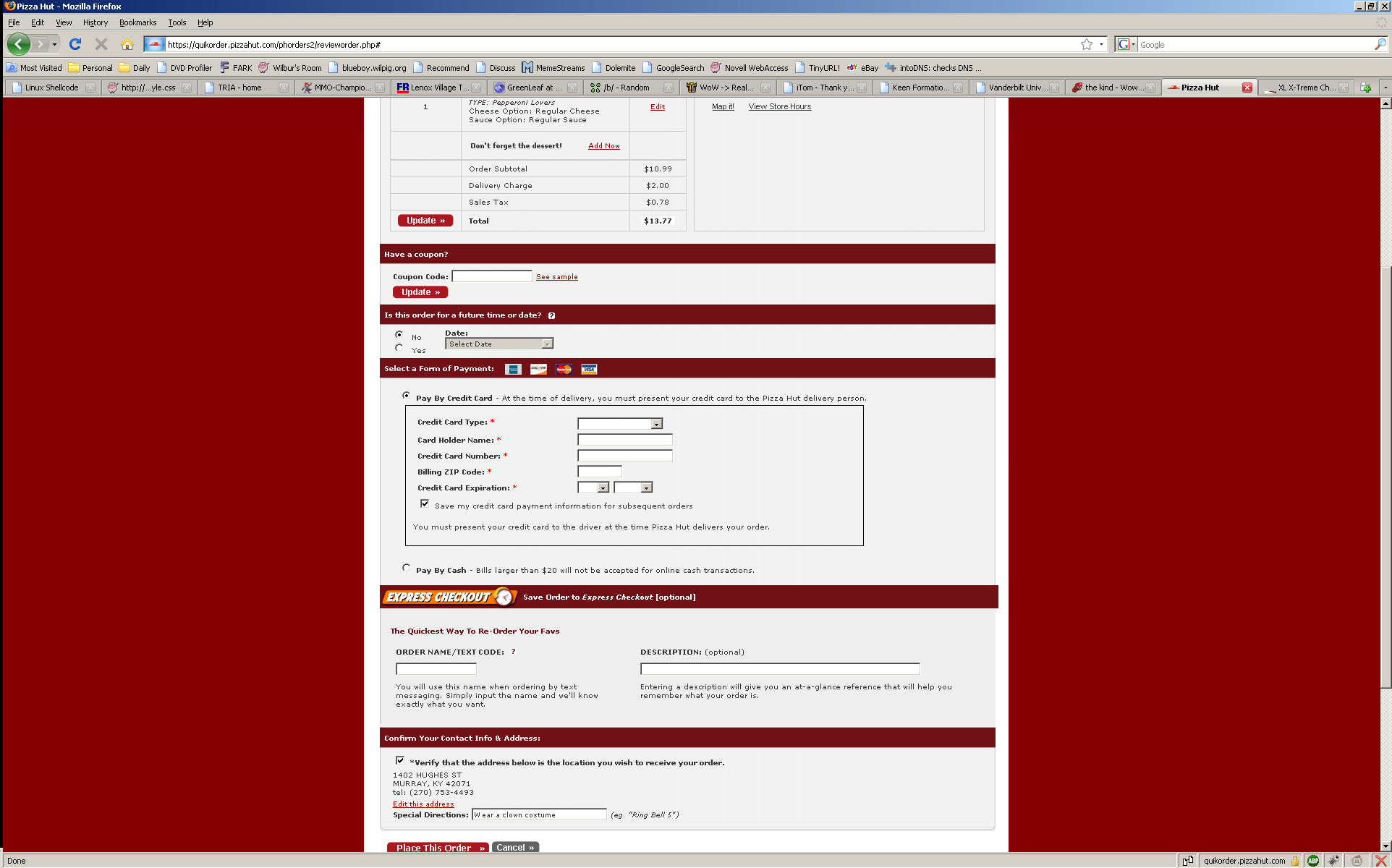Image resolution: width=1392 pixels, height=868 pixels.
Task: Open the Select Date dropdown
Action: coord(499,344)
